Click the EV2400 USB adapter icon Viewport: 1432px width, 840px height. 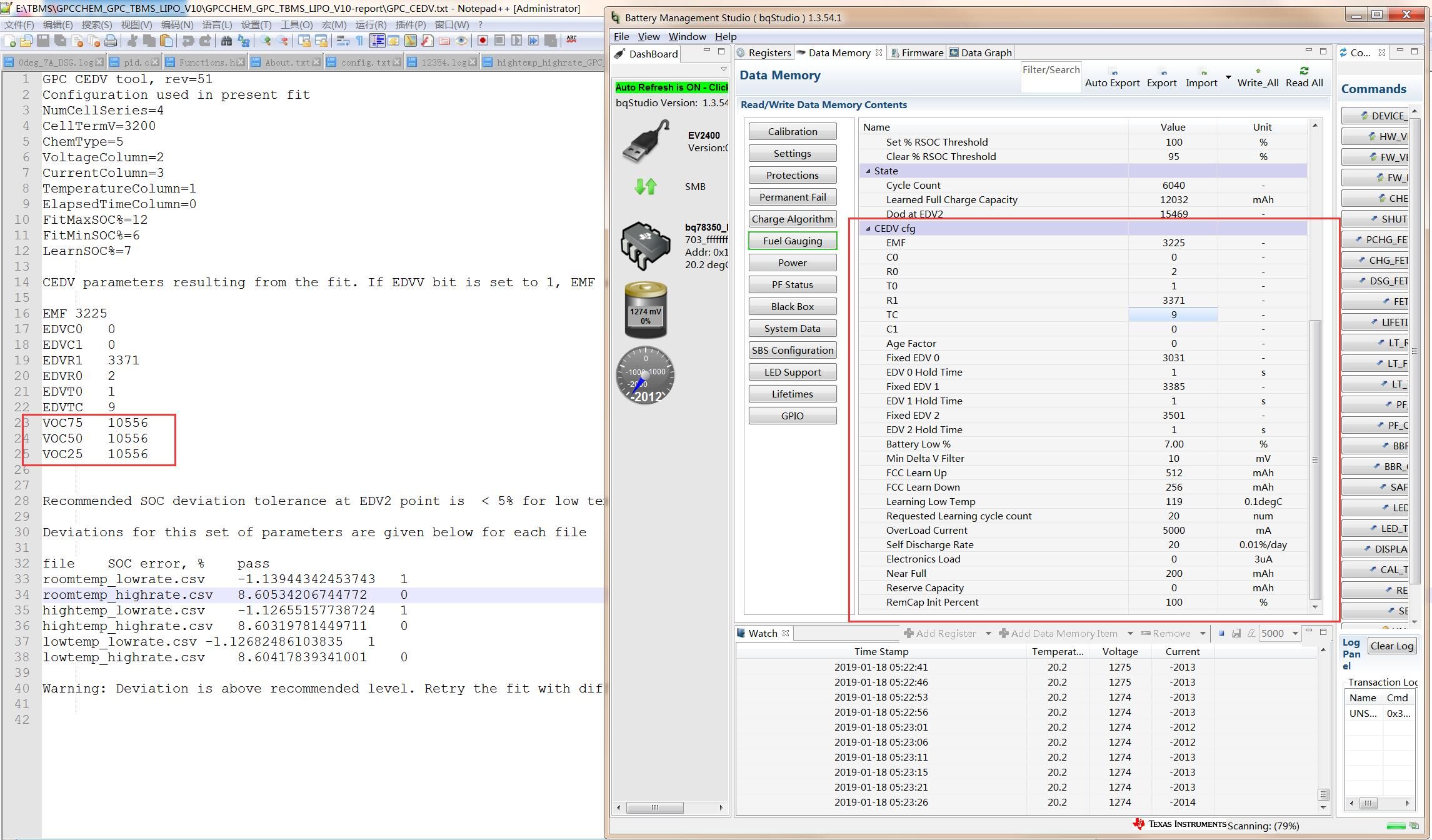646,141
